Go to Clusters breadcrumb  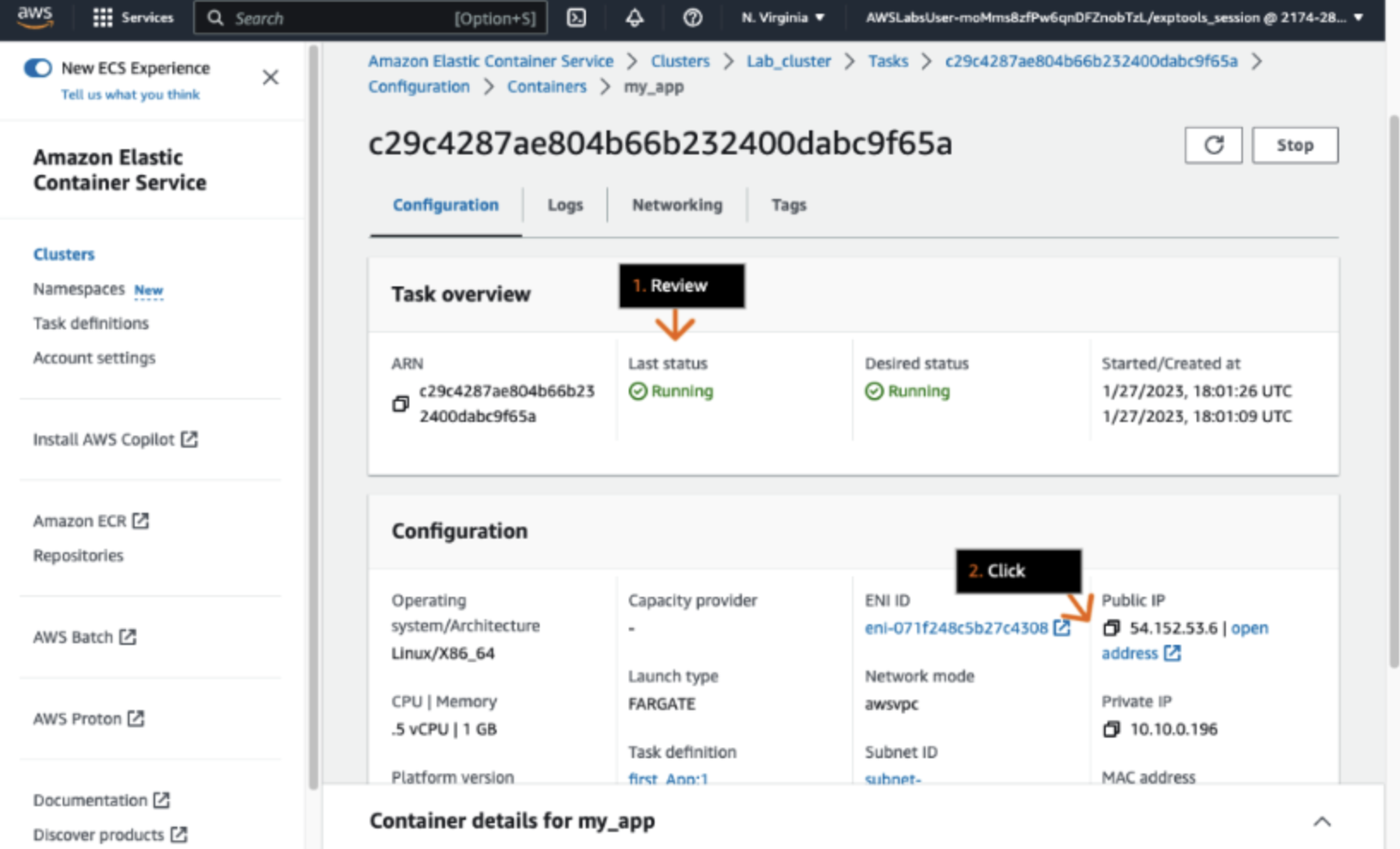coord(680,61)
